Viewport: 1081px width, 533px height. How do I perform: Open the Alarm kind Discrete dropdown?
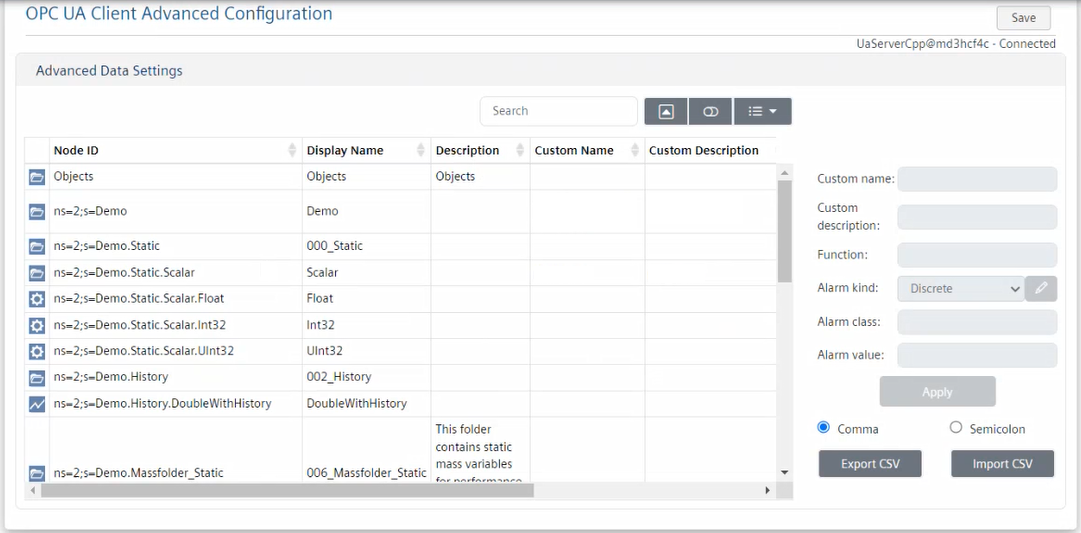click(x=961, y=288)
